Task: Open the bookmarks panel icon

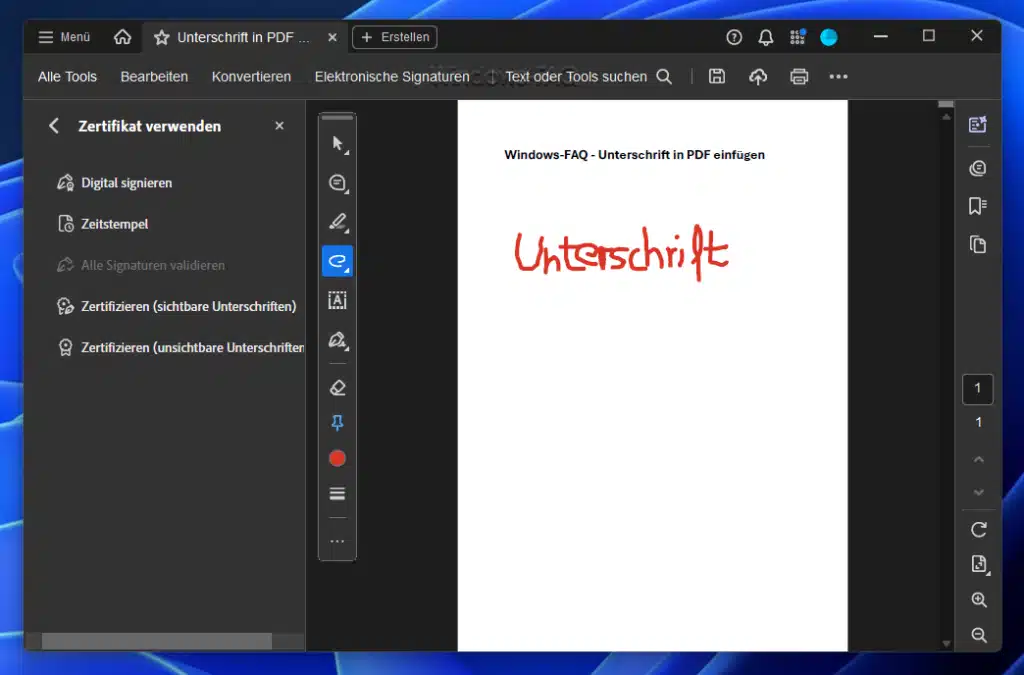Action: click(978, 206)
